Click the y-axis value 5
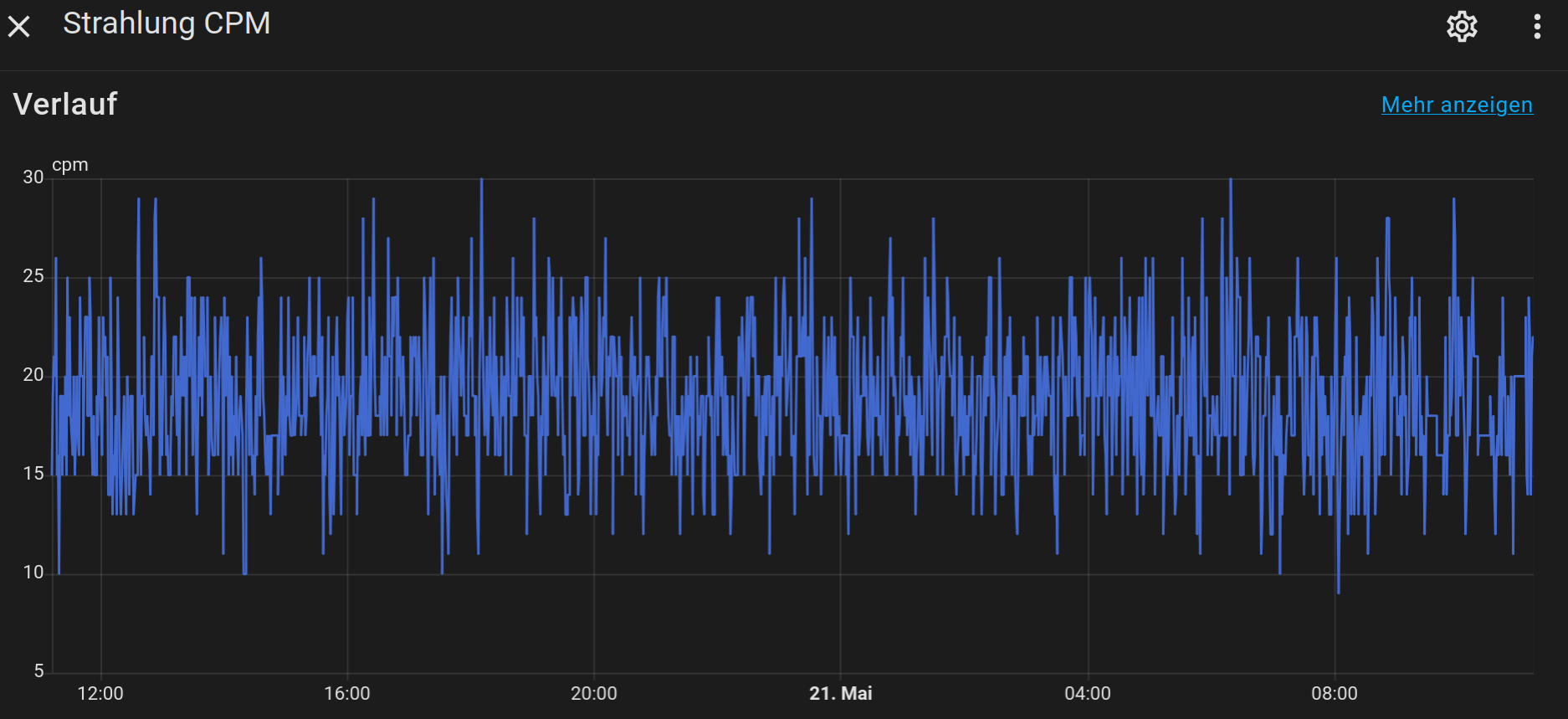This screenshot has width=1568, height=719. 38,671
